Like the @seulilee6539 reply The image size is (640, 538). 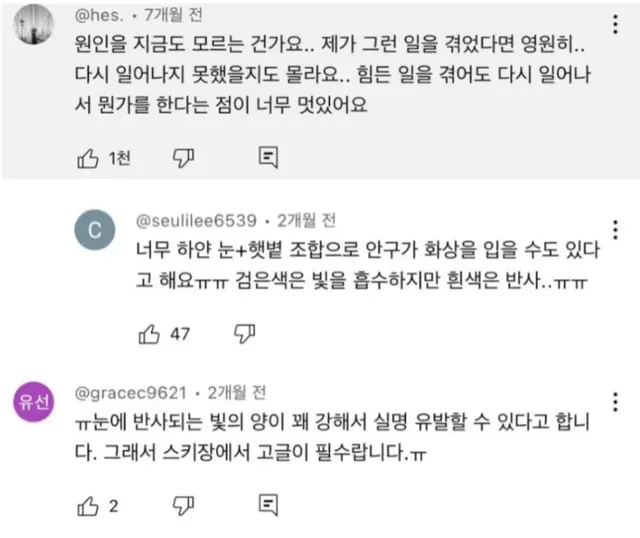tap(149, 334)
